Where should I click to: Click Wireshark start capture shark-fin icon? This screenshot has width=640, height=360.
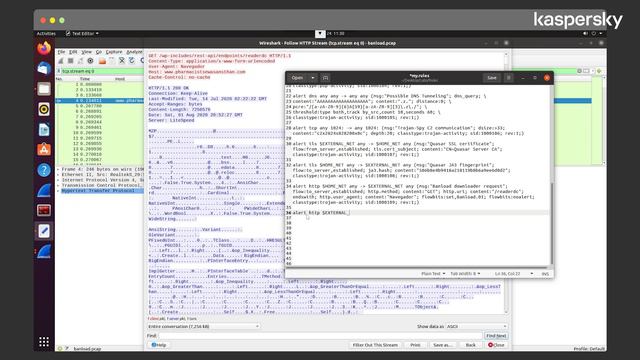[x=61, y=61]
